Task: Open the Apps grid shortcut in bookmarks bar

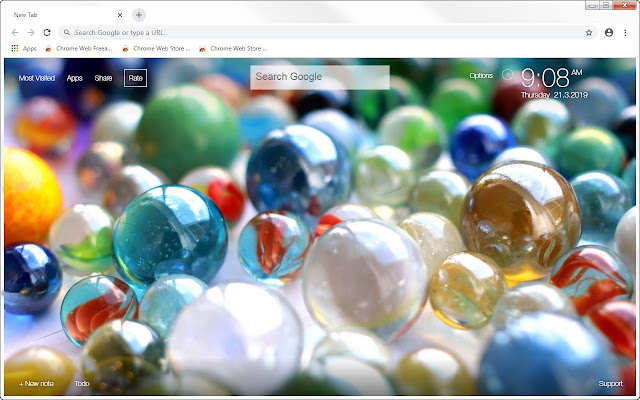Action: (x=24, y=48)
